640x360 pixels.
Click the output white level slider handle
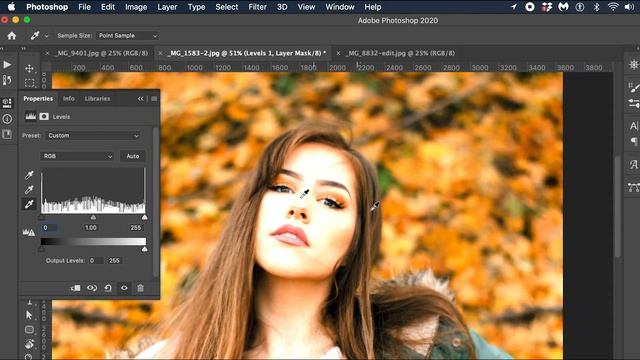pyautogui.click(x=144, y=249)
